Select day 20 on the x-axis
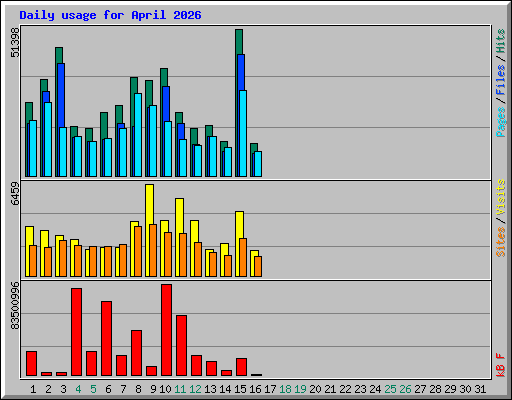The width and height of the screenshot is (512, 400). [x=315, y=389]
